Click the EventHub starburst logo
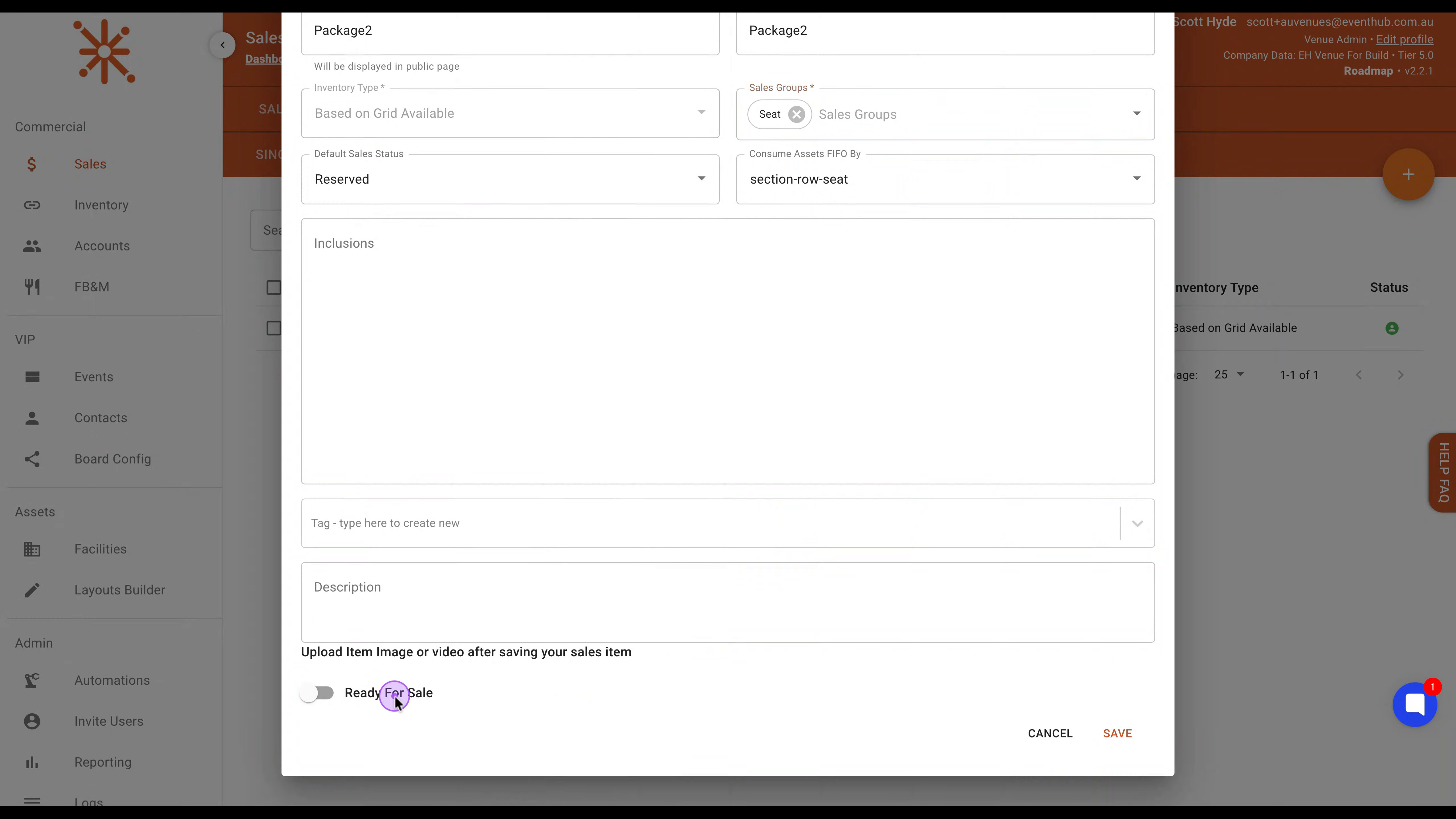 tap(105, 52)
